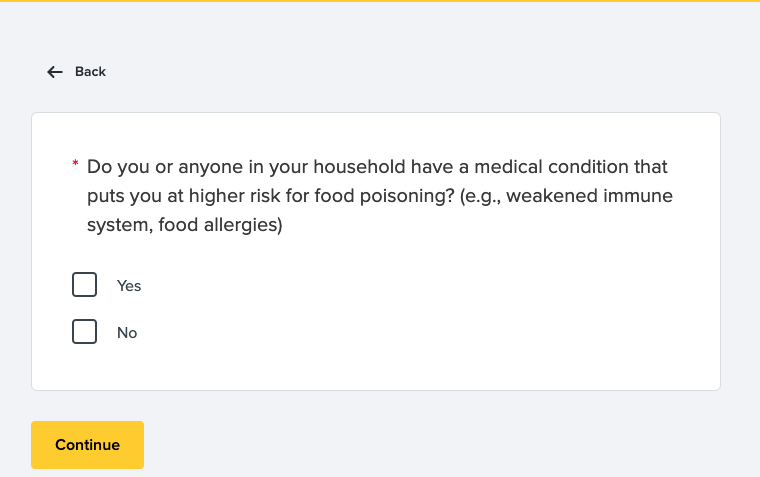The width and height of the screenshot is (760, 477).
Task: Click the yellow progress bar at top
Action: (x=380, y=1)
